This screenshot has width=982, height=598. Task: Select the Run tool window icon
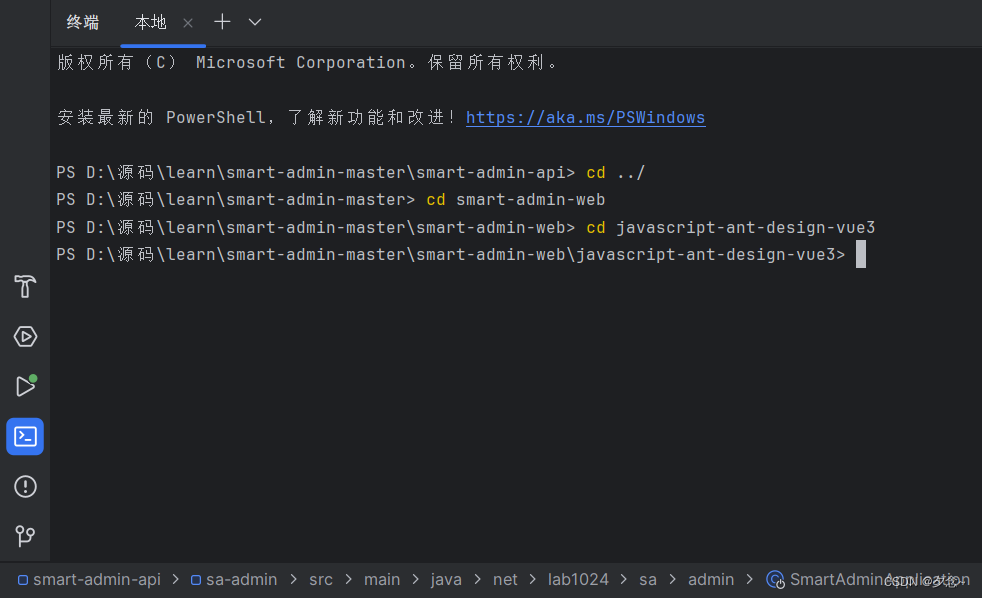[x=25, y=386]
